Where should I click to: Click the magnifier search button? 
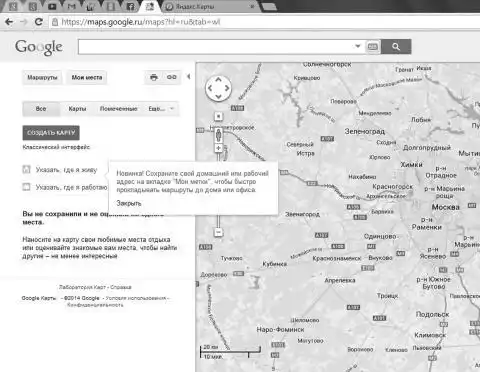coord(396,46)
